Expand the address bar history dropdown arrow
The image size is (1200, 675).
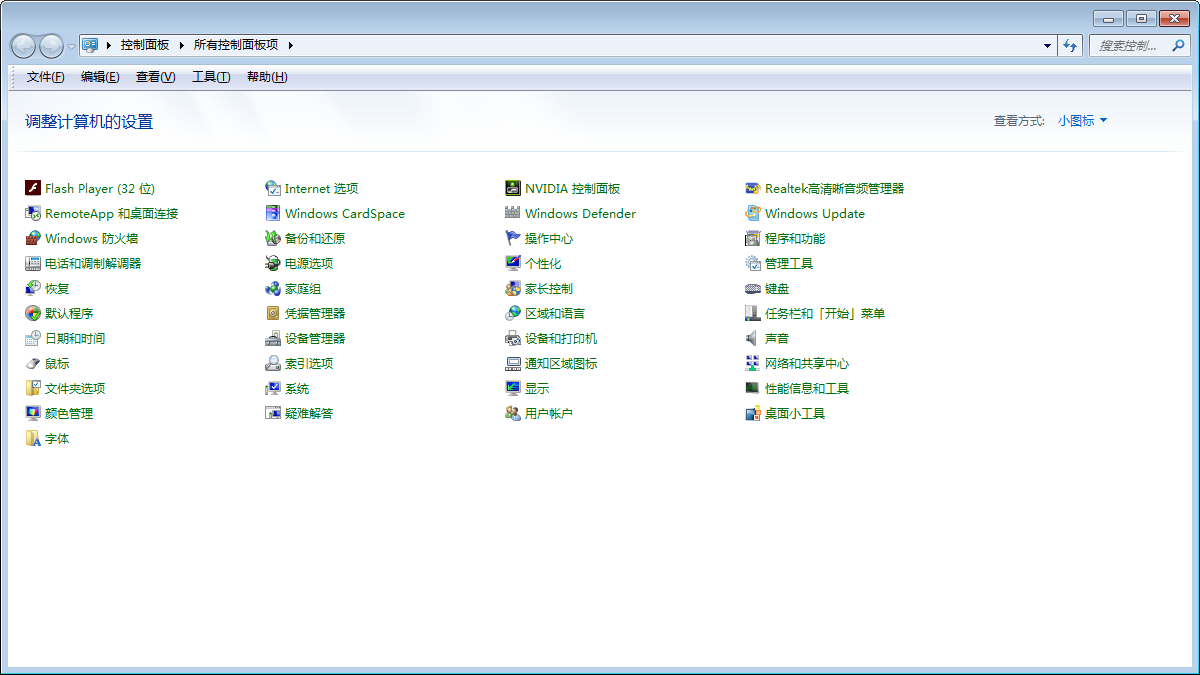coord(1047,45)
